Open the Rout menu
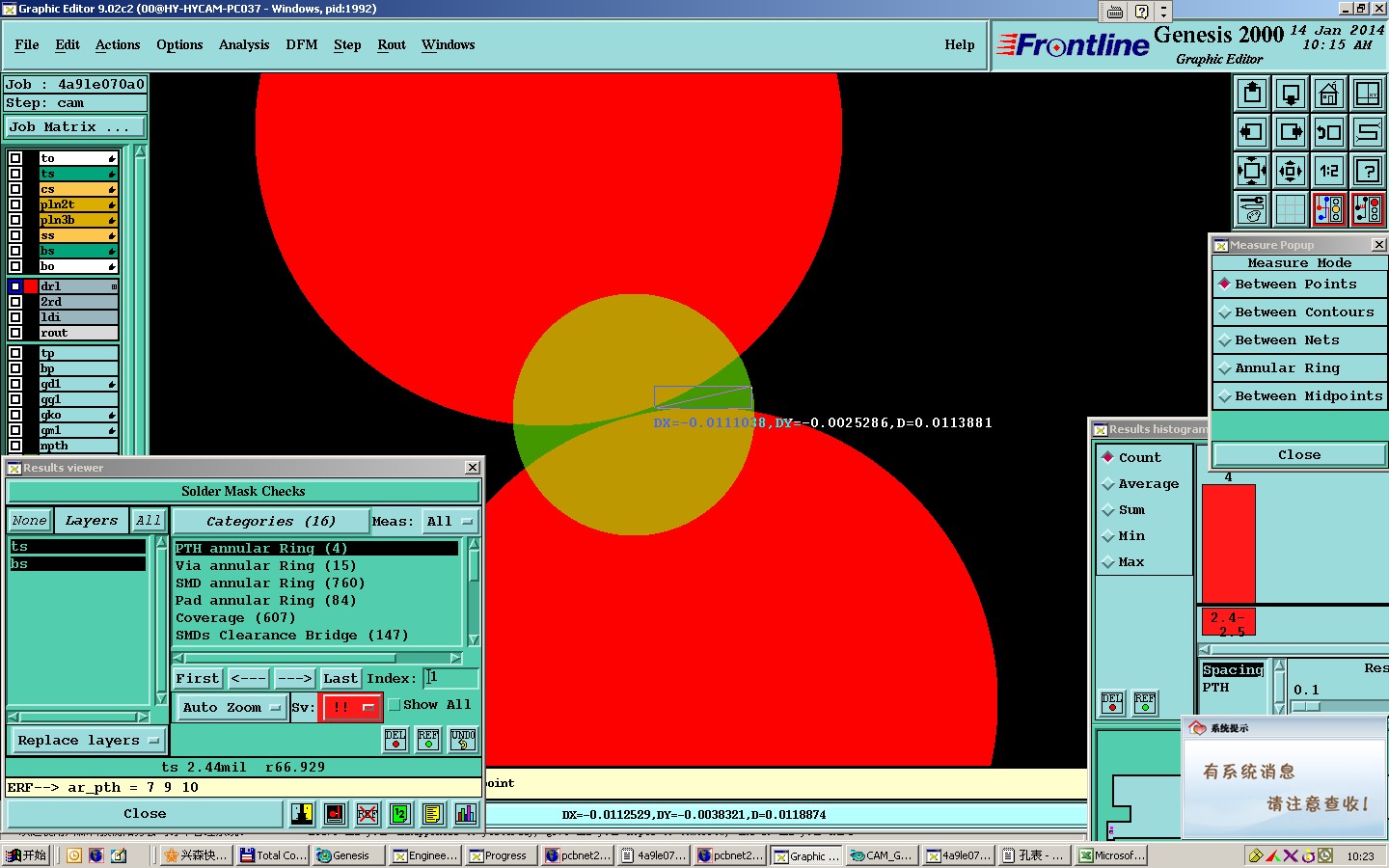 [x=392, y=45]
